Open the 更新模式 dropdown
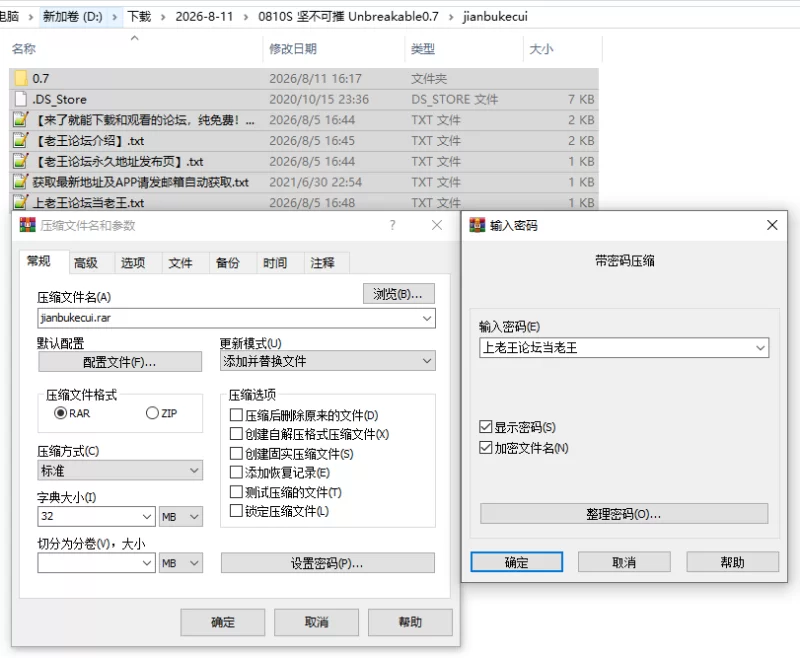800x658 pixels. [x=328, y=361]
